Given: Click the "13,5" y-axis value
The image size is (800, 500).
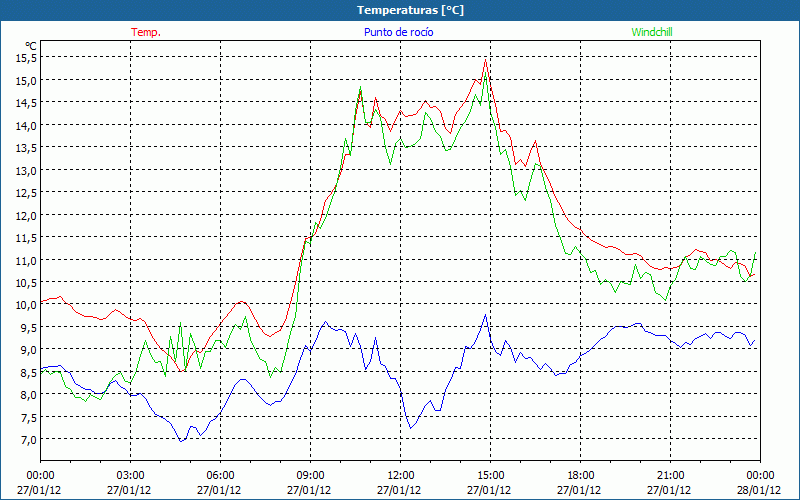Looking at the screenshot, I should 27,147.
